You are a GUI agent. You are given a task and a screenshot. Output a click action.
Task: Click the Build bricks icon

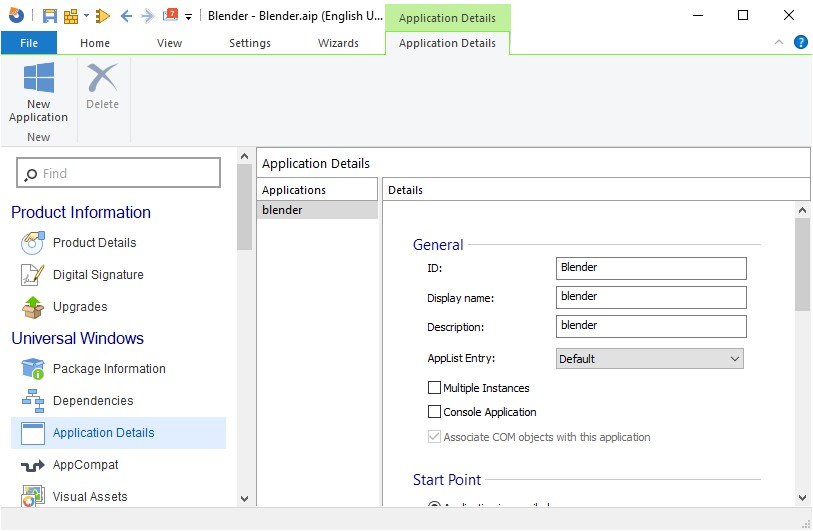tap(71, 16)
